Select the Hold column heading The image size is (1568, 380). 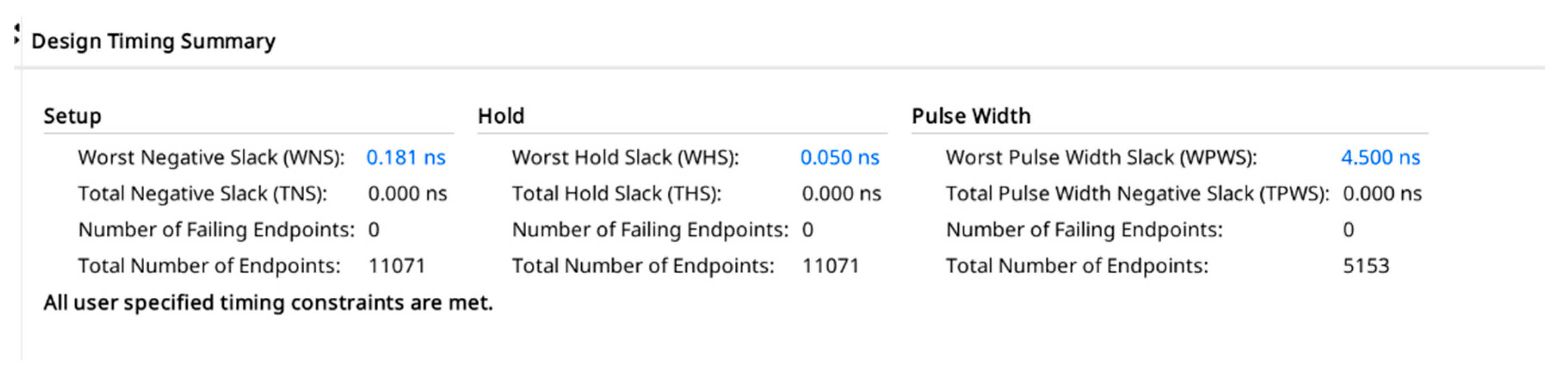click(x=500, y=116)
